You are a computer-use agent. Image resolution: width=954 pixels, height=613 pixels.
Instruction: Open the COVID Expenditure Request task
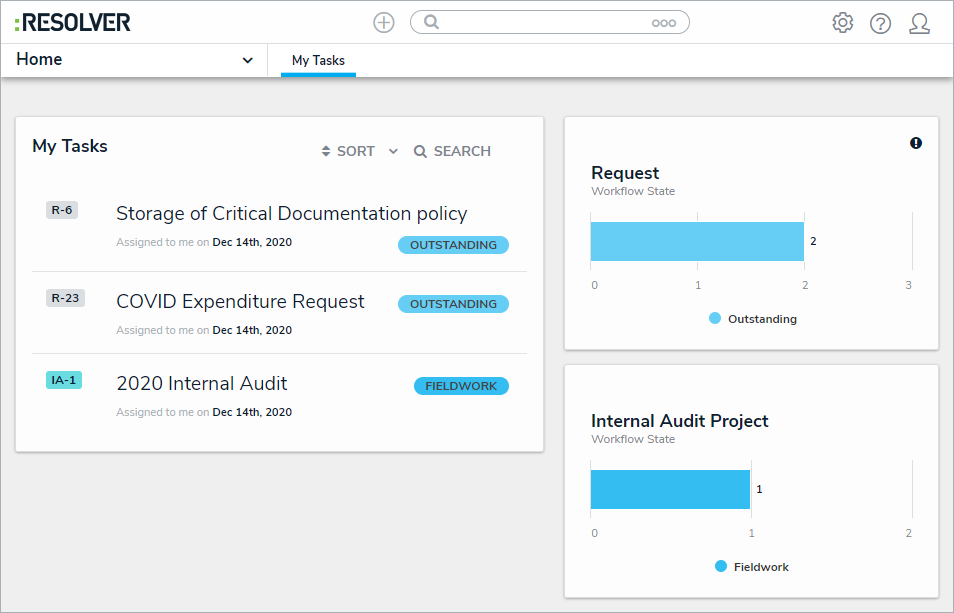click(x=240, y=302)
